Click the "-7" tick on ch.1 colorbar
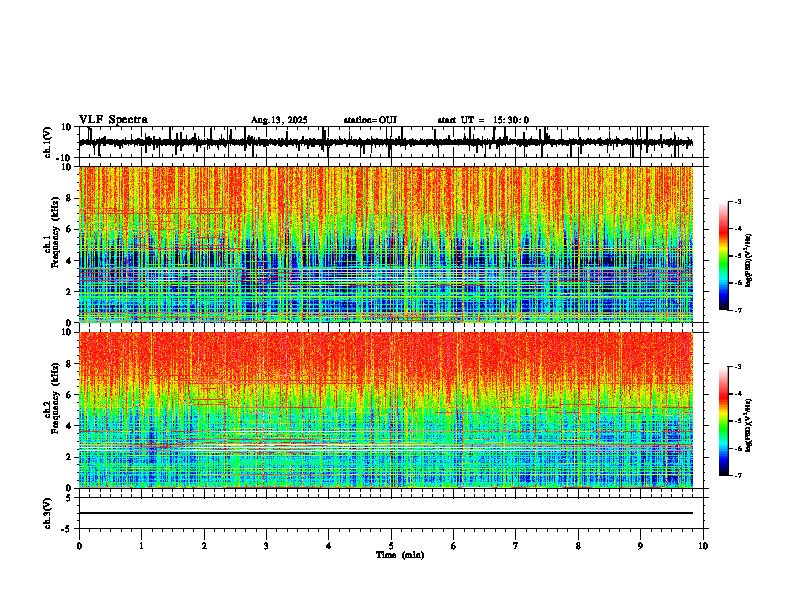 point(737,310)
